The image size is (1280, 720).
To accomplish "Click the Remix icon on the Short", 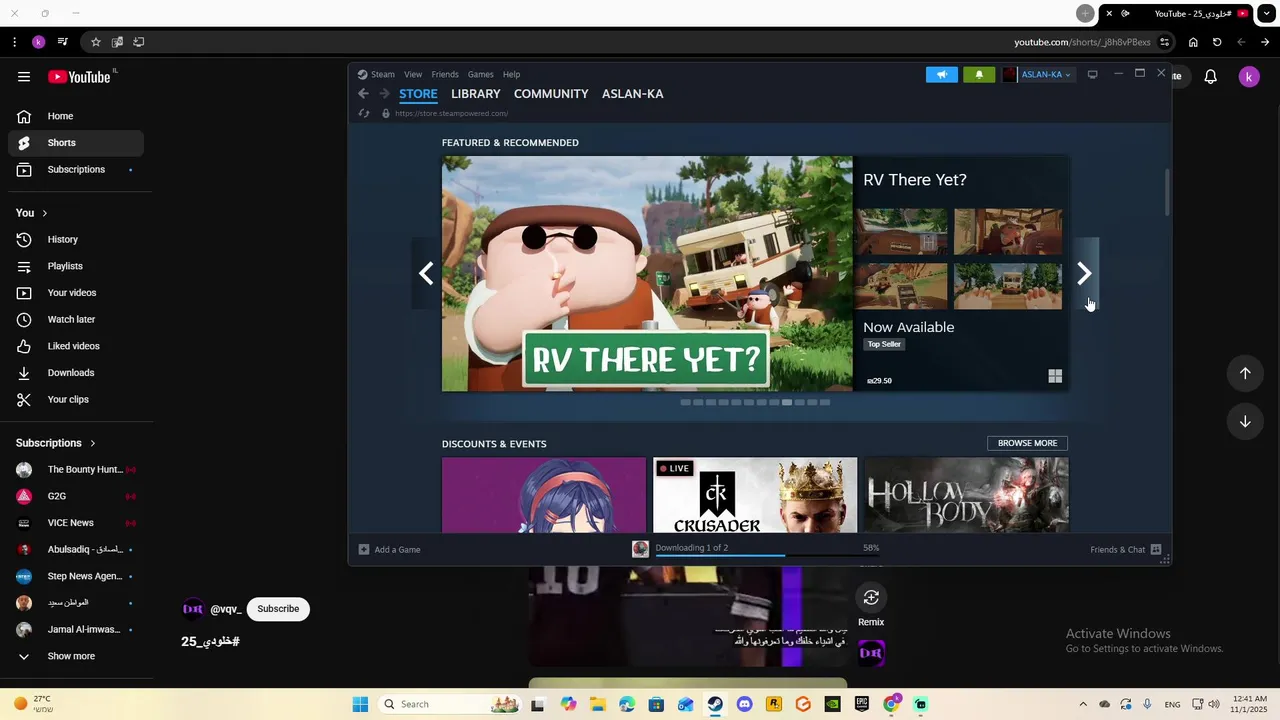I will click(x=871, y=598).
